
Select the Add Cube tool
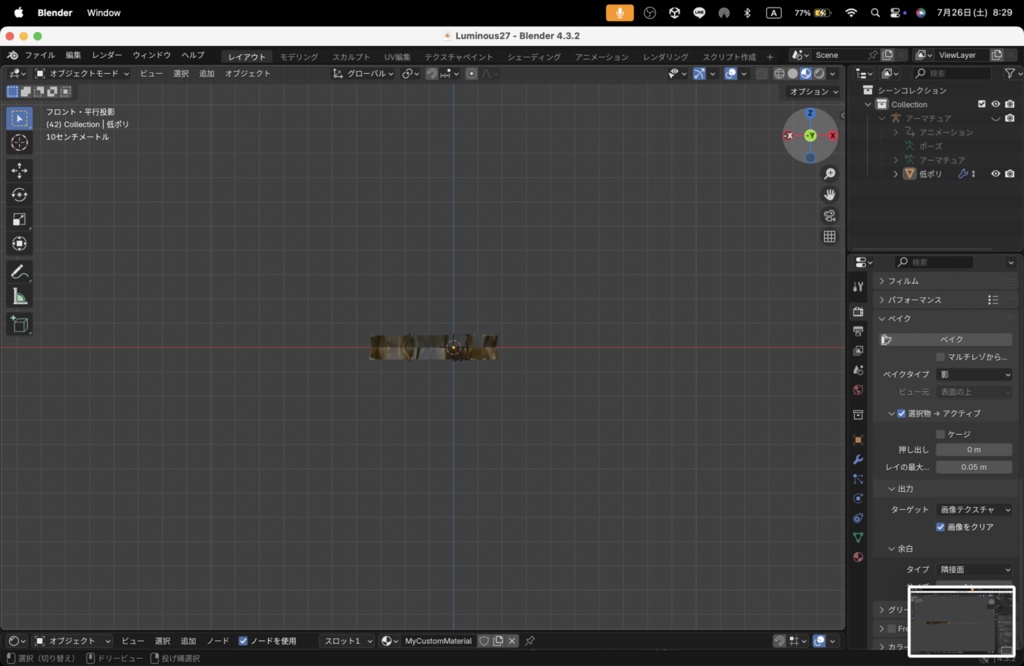19,324
